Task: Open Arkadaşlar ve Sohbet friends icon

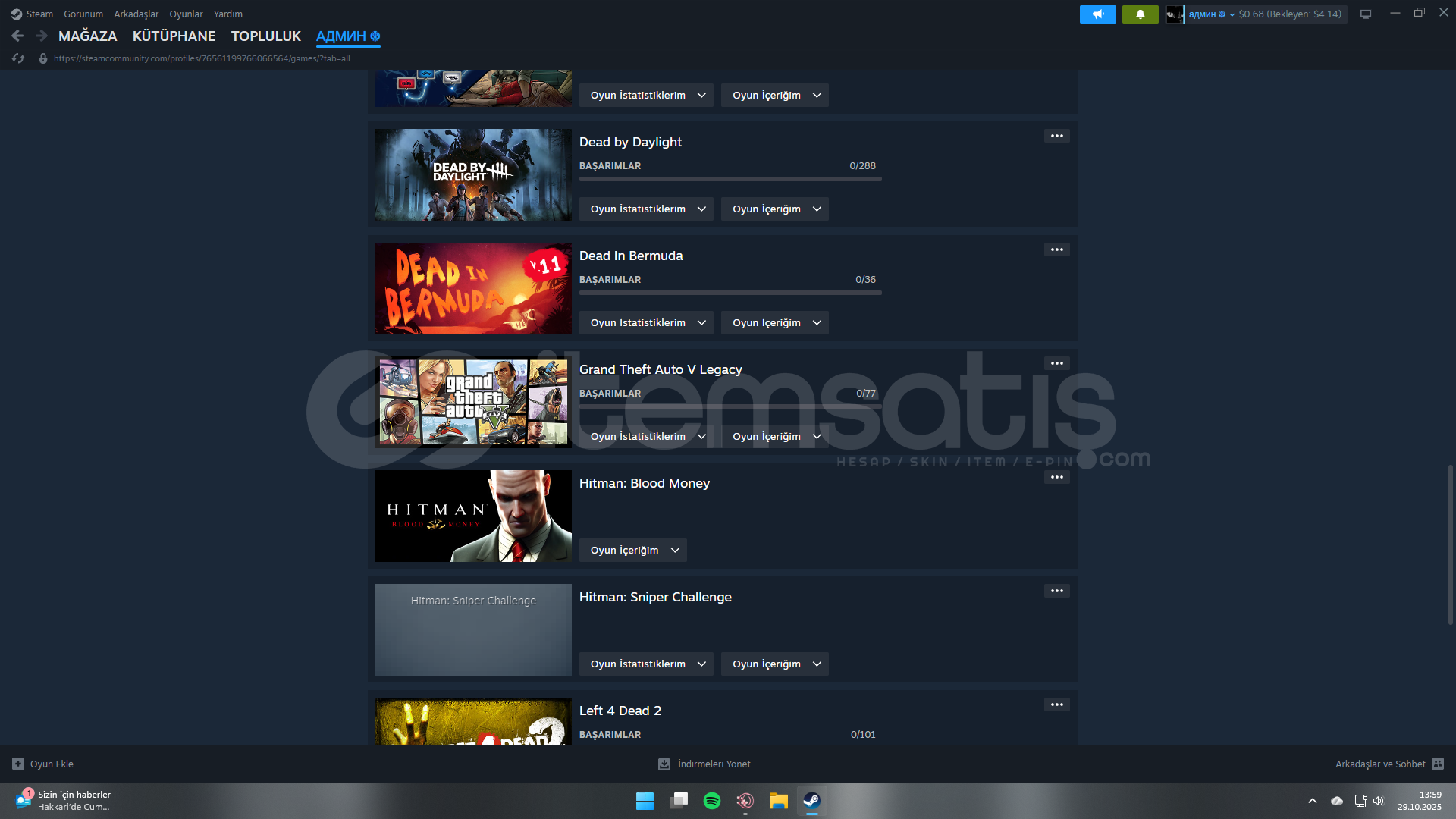Action: pyautogui.click(x=1438, y=764)
